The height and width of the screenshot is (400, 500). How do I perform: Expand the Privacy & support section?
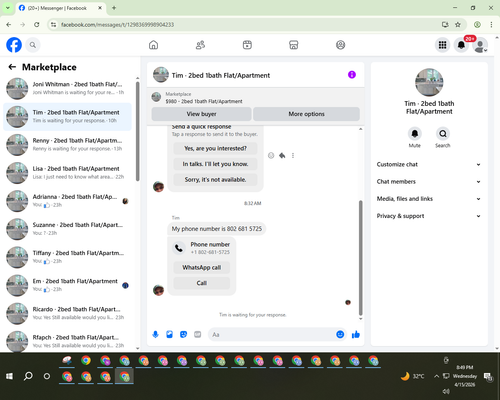tap(429, 216)
